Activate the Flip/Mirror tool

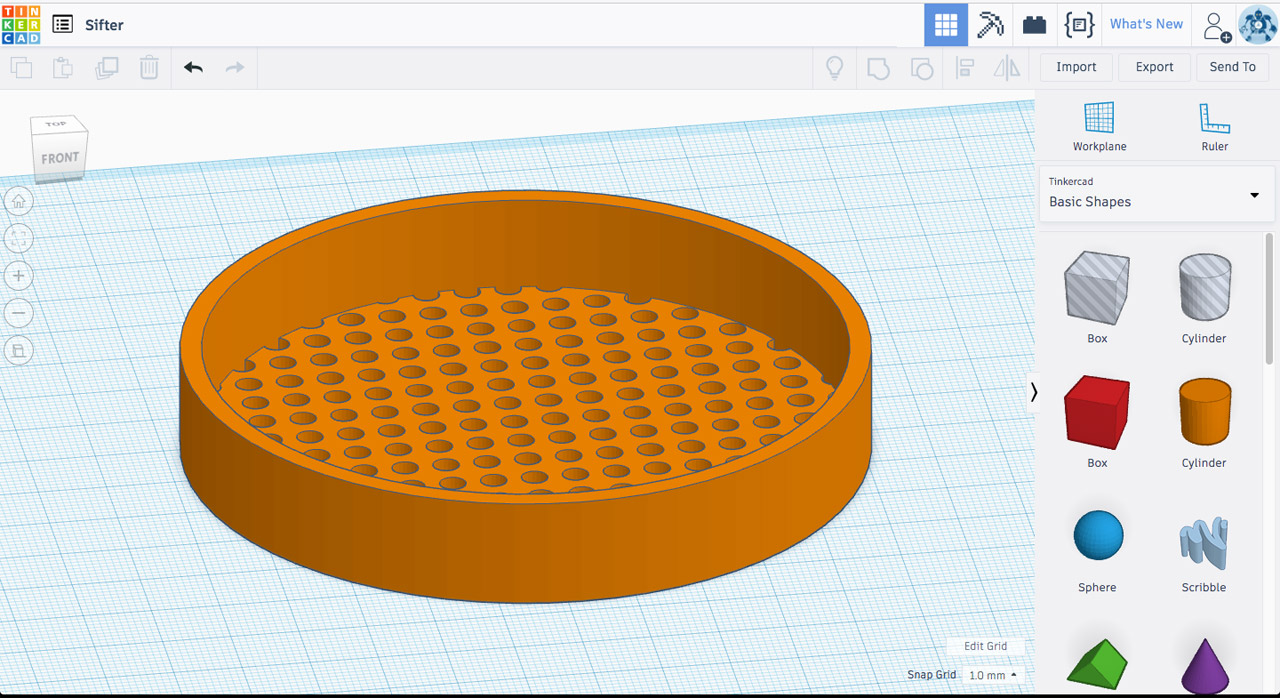tap(1006, 67)
